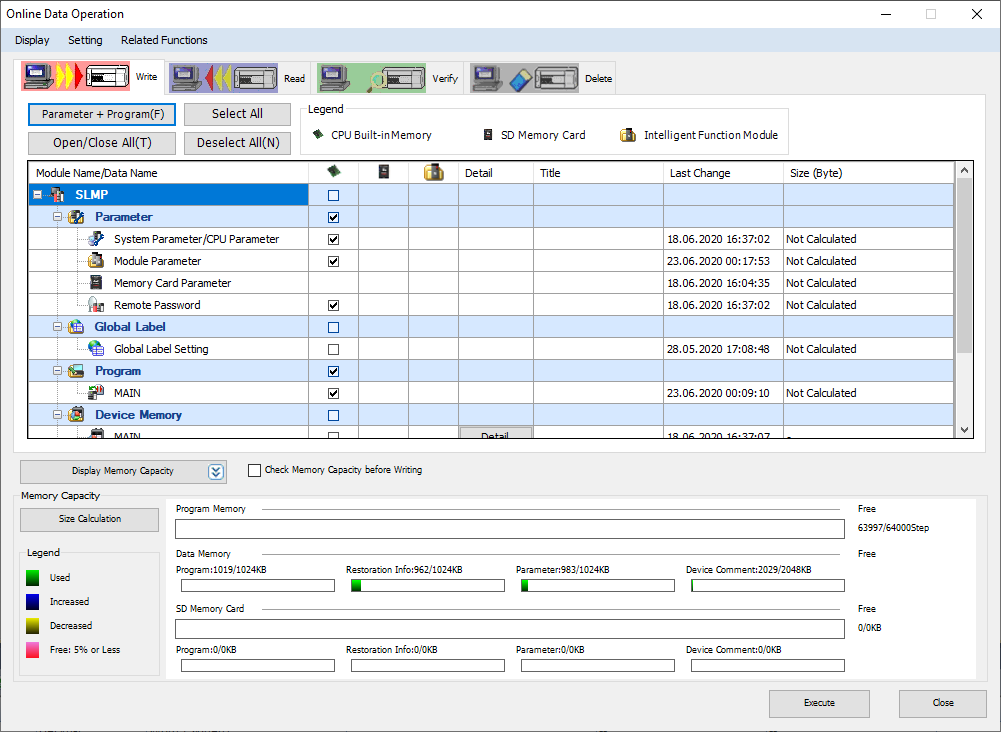The width and height of the screenshot is (1001, 732).
Task: Click the Program Memory capacity bar
Action: tap(510, 528)
